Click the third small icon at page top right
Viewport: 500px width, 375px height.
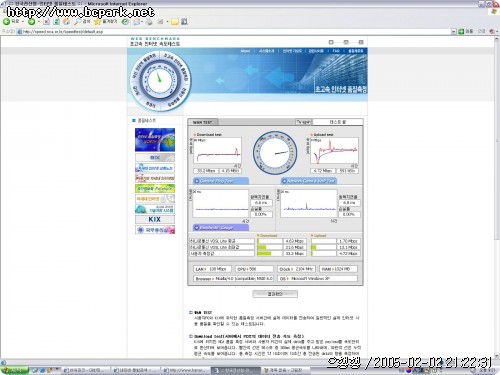[361, 42]
